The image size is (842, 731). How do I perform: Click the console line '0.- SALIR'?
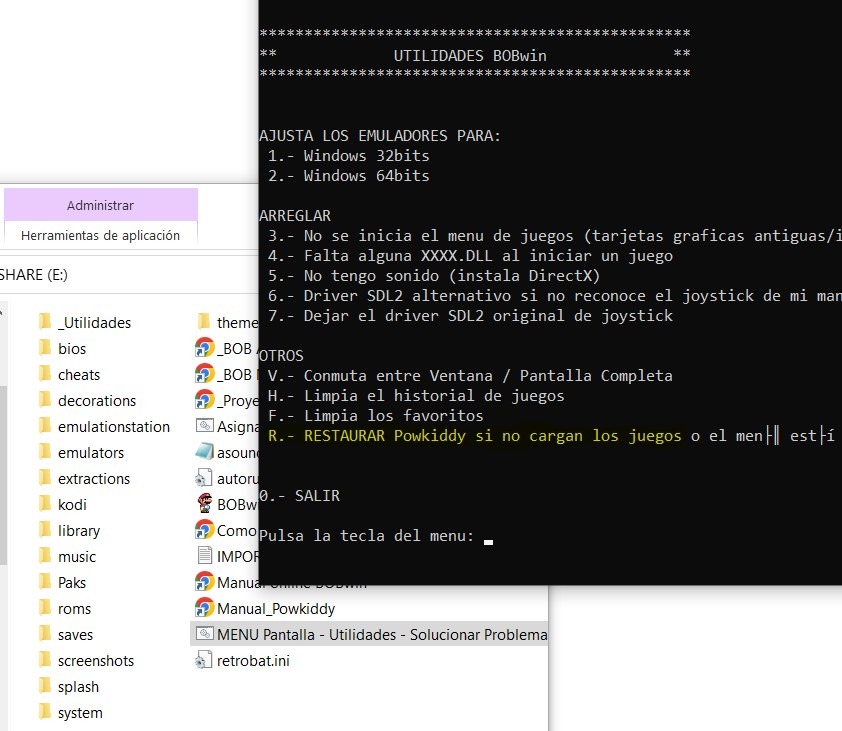click(x=299, y=495)
